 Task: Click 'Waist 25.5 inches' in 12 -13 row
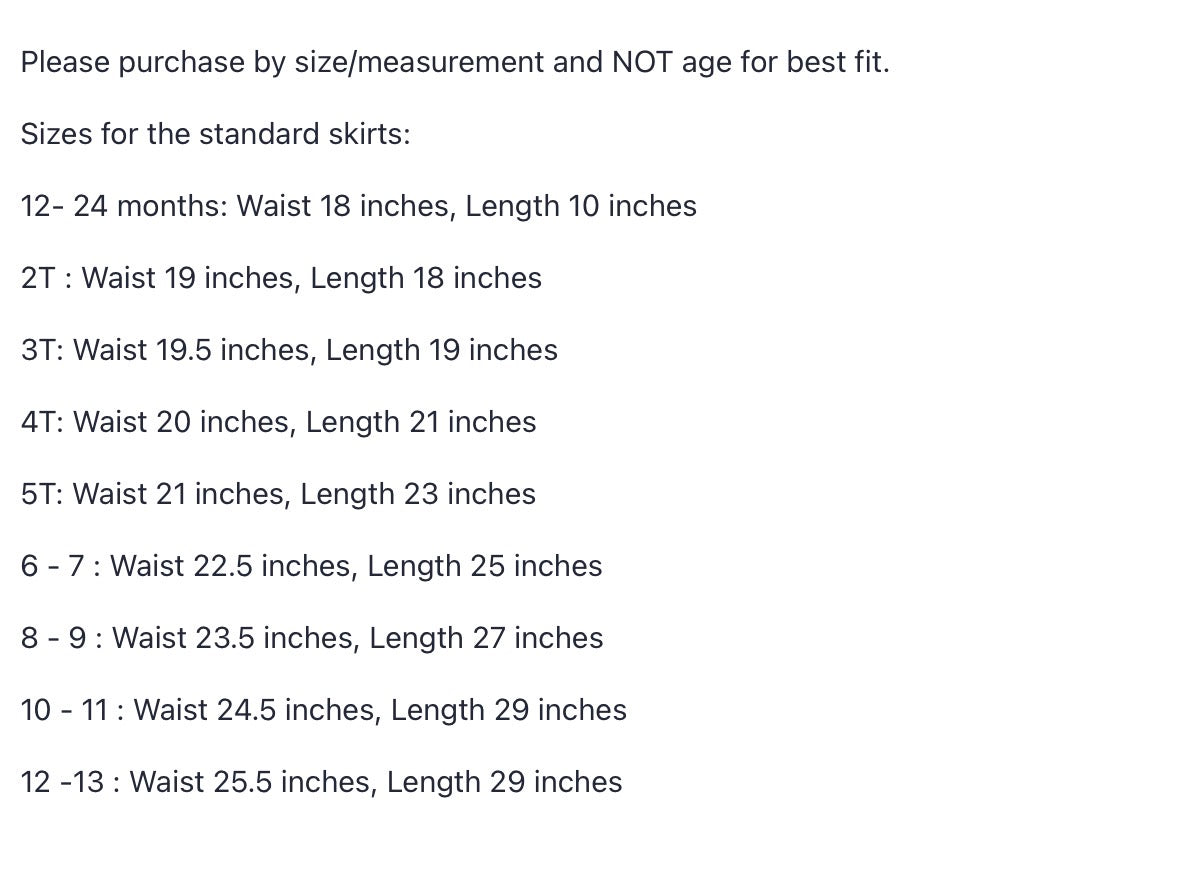(252, 783)
